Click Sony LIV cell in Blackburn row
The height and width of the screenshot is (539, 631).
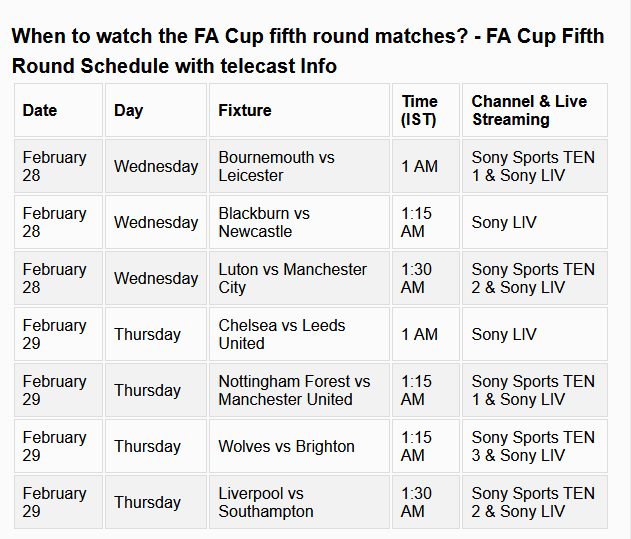pyautogui.click(x=535, y=222)
